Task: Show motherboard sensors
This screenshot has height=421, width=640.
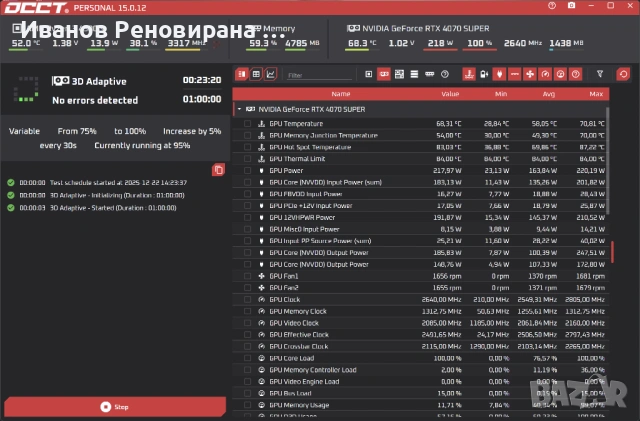Action: [399, 74]
